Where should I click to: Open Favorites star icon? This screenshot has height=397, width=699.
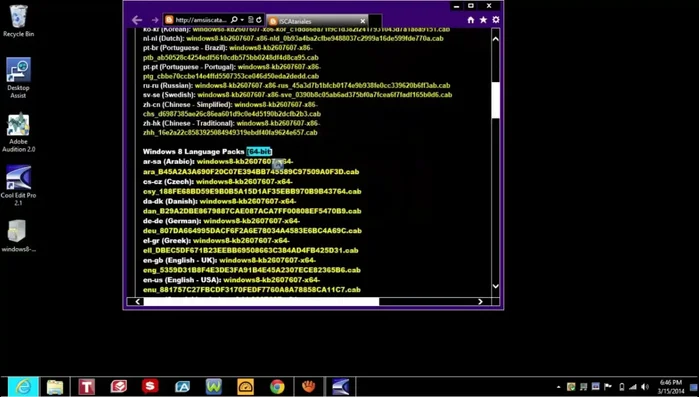[x=483, y=20]
